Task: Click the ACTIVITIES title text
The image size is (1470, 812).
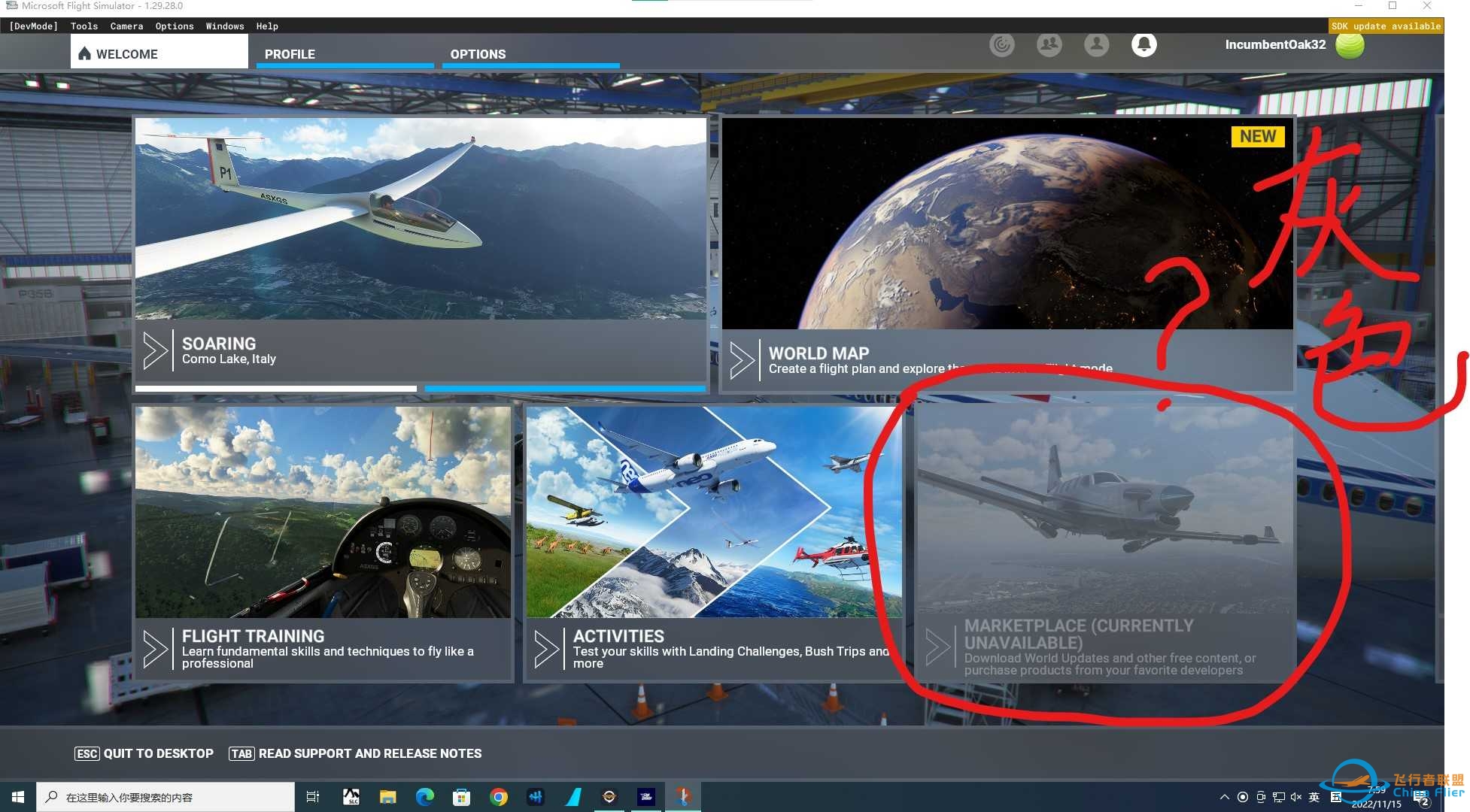Action: (618, 636)
